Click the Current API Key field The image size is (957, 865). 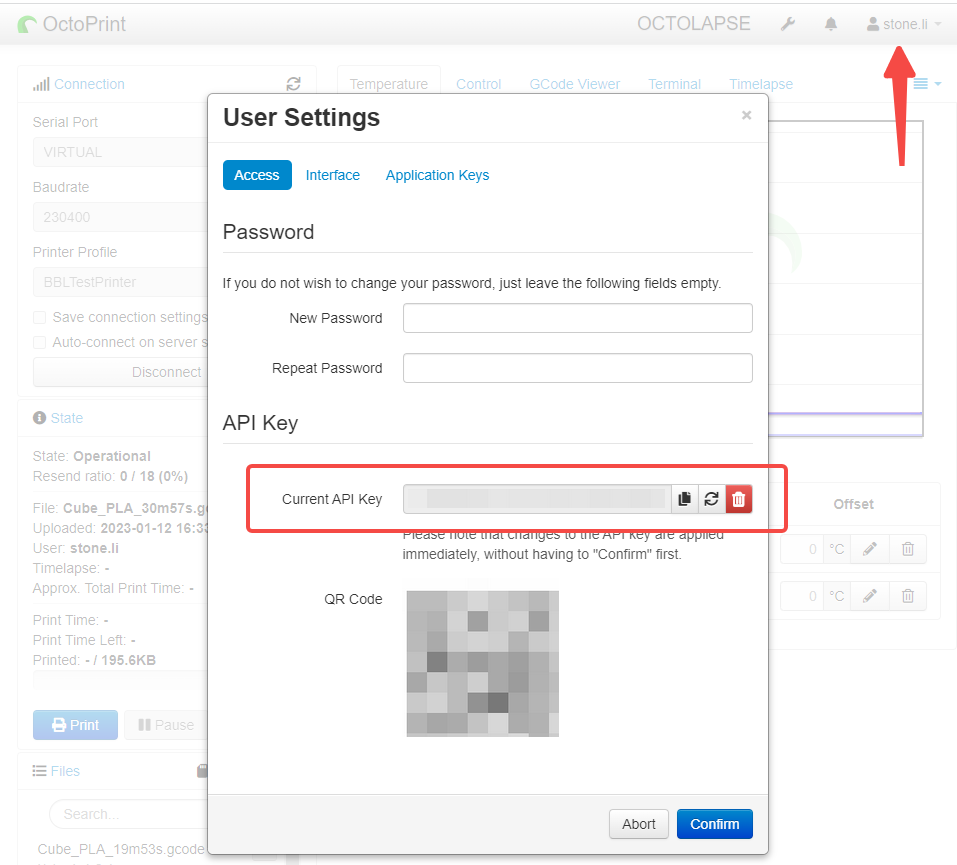537,499
